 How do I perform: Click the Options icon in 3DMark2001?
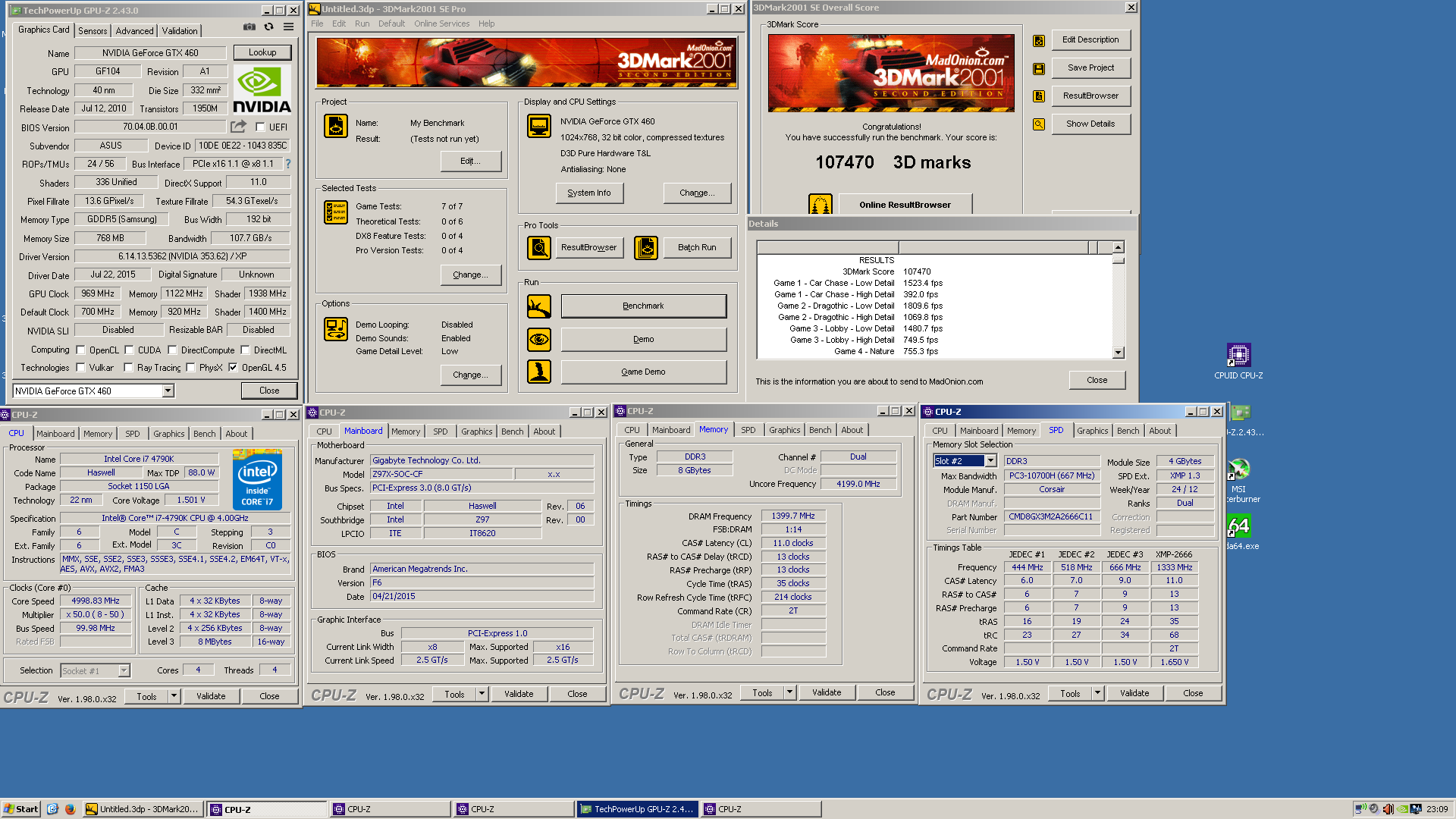click(335, 329)
